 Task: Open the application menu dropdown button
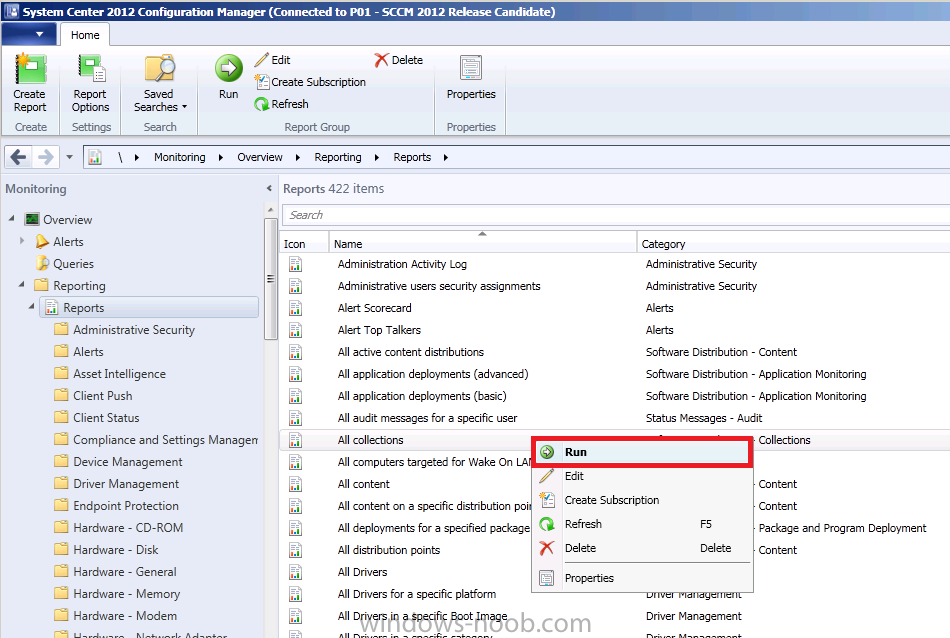pyautogui.click(x=29, y=35)
